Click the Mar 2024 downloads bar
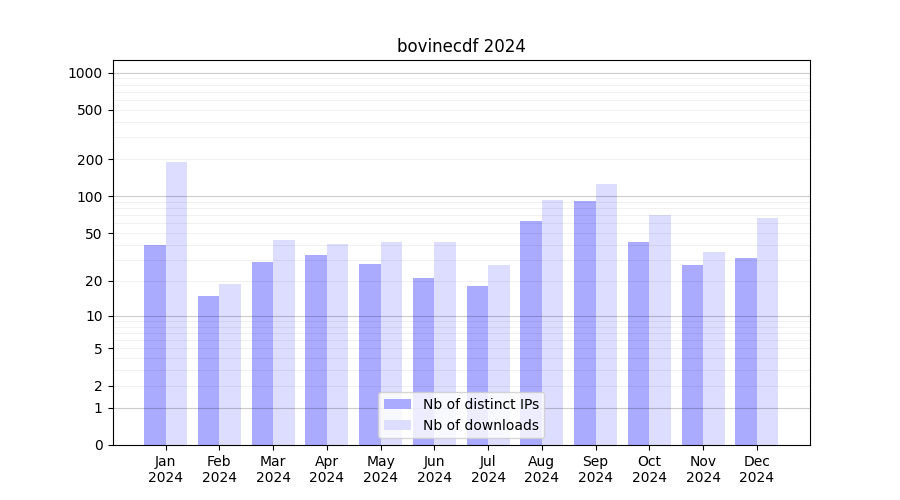 pos(284,342)
